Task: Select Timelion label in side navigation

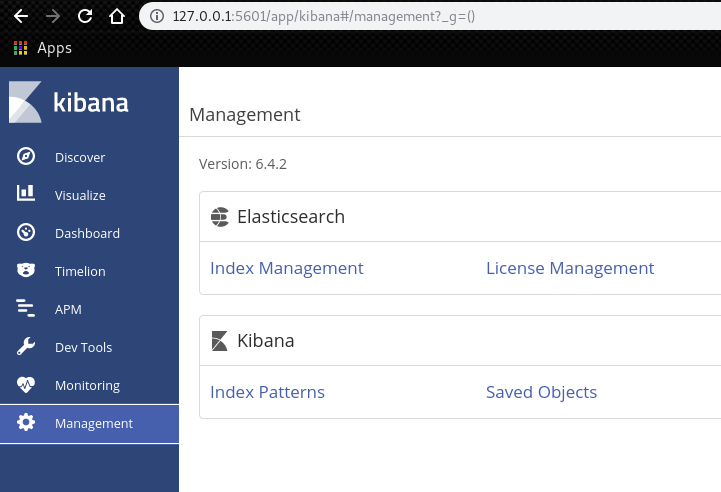Action: pos(80,271)
